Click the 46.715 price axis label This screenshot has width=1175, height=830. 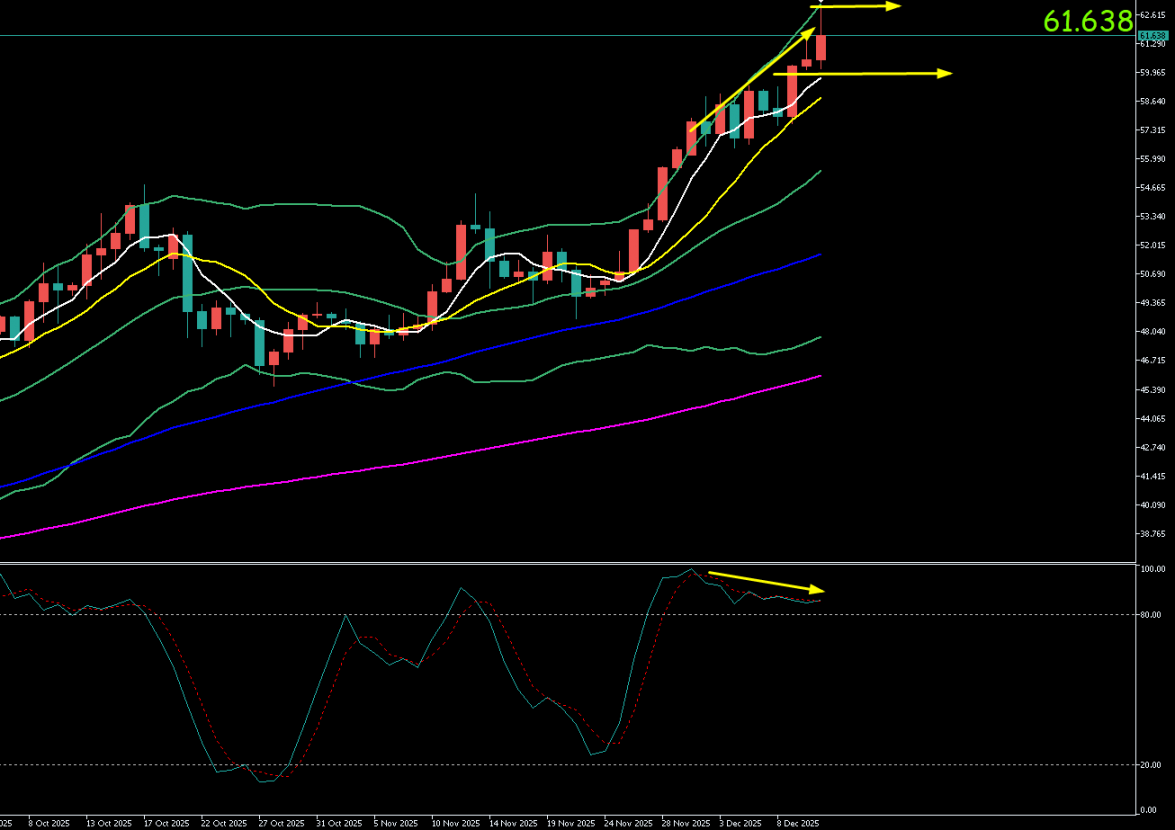1153,360
